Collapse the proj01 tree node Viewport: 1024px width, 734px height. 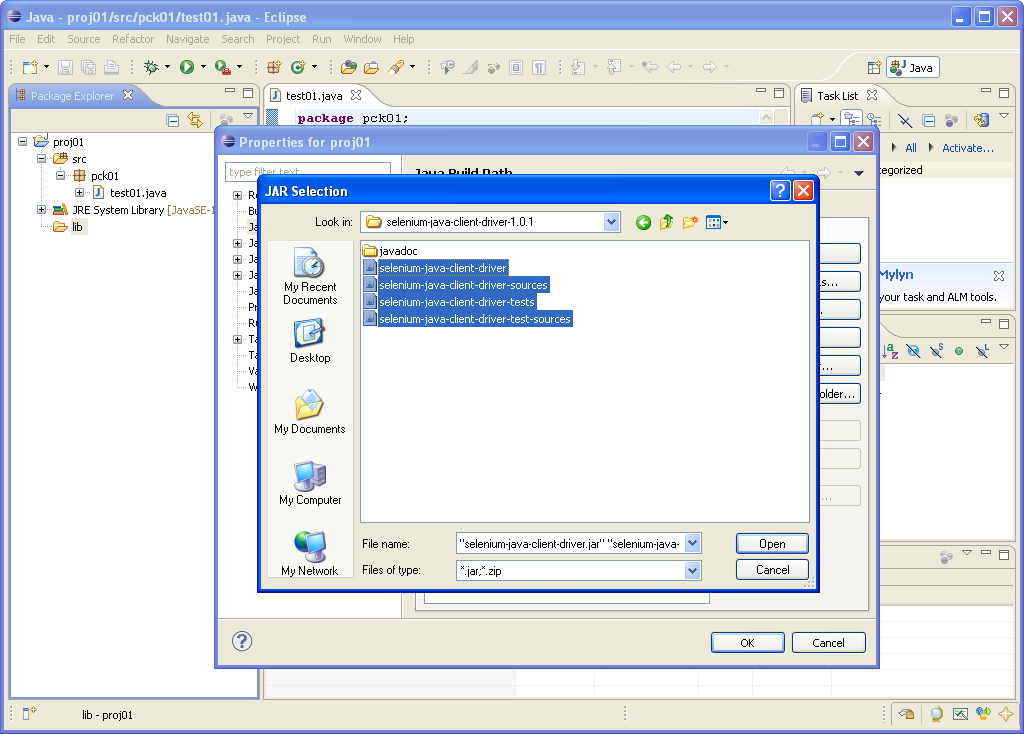pos(22,141)
